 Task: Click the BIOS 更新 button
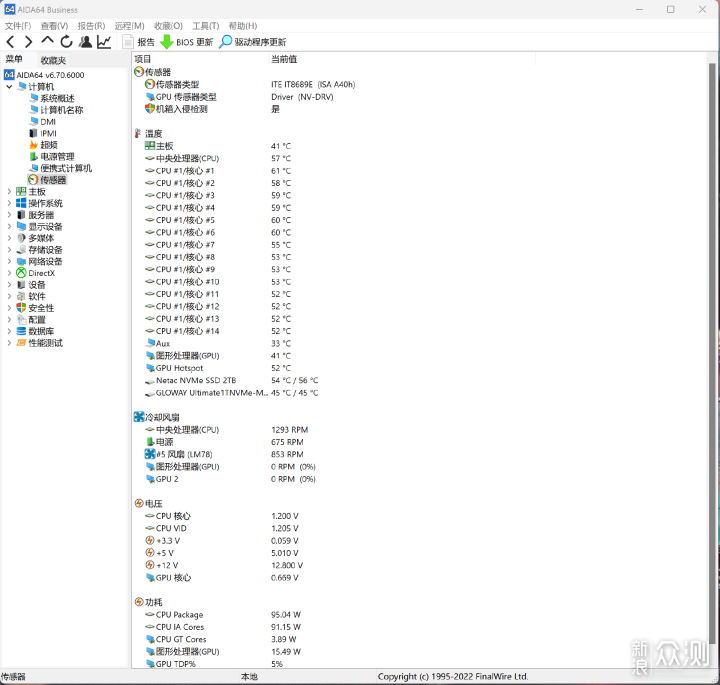(x=186, y=42)
